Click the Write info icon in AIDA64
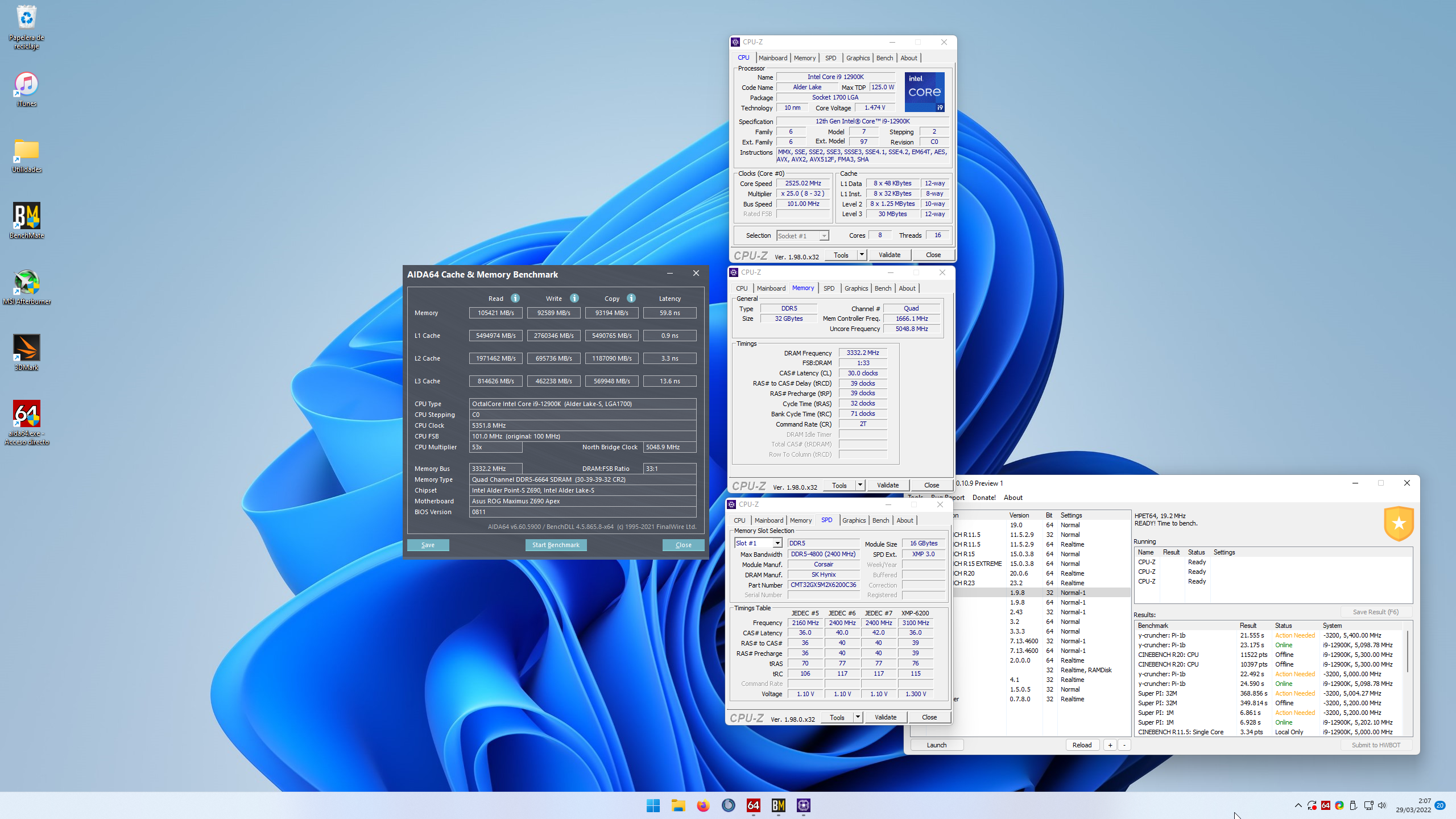 pos(574,298)
